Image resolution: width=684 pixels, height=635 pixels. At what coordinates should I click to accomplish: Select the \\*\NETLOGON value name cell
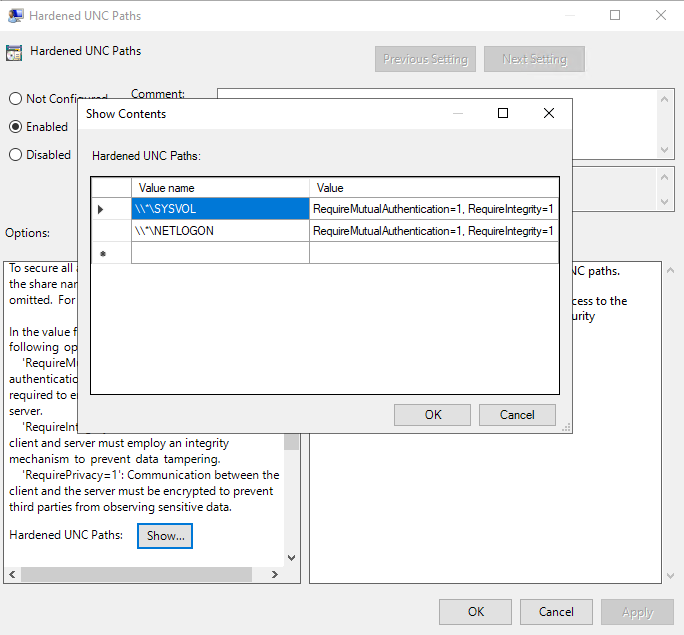220,231
